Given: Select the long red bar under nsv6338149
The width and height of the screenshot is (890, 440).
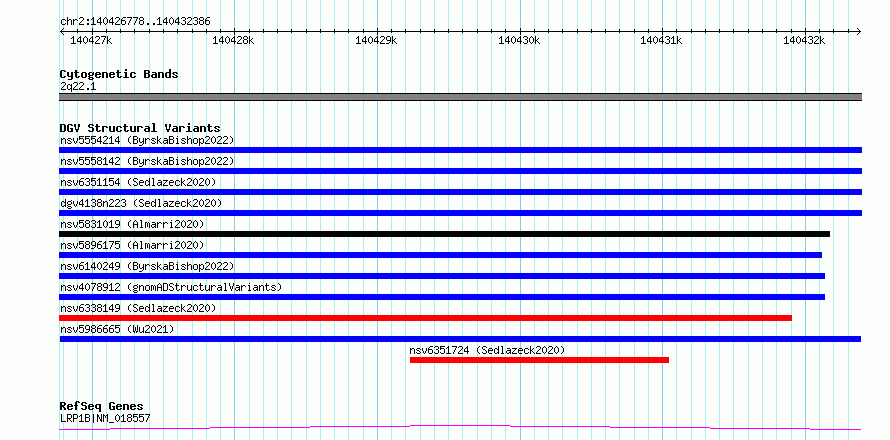Looking at the screenshot, I should click(425, 318).
